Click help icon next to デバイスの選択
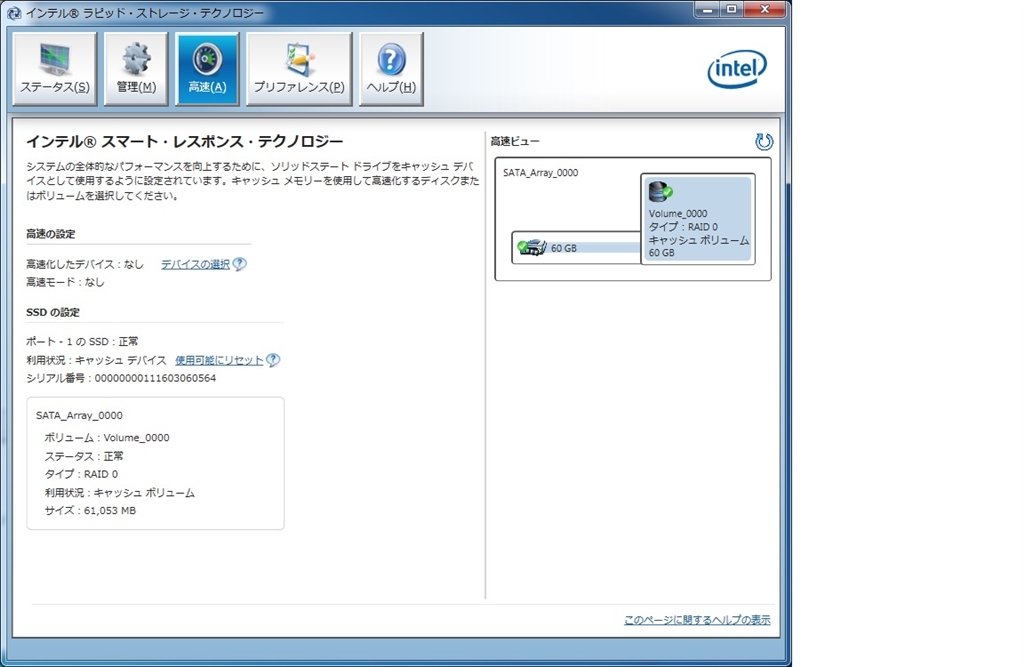This screenshot has width=1024, height=667. point(240,264)
